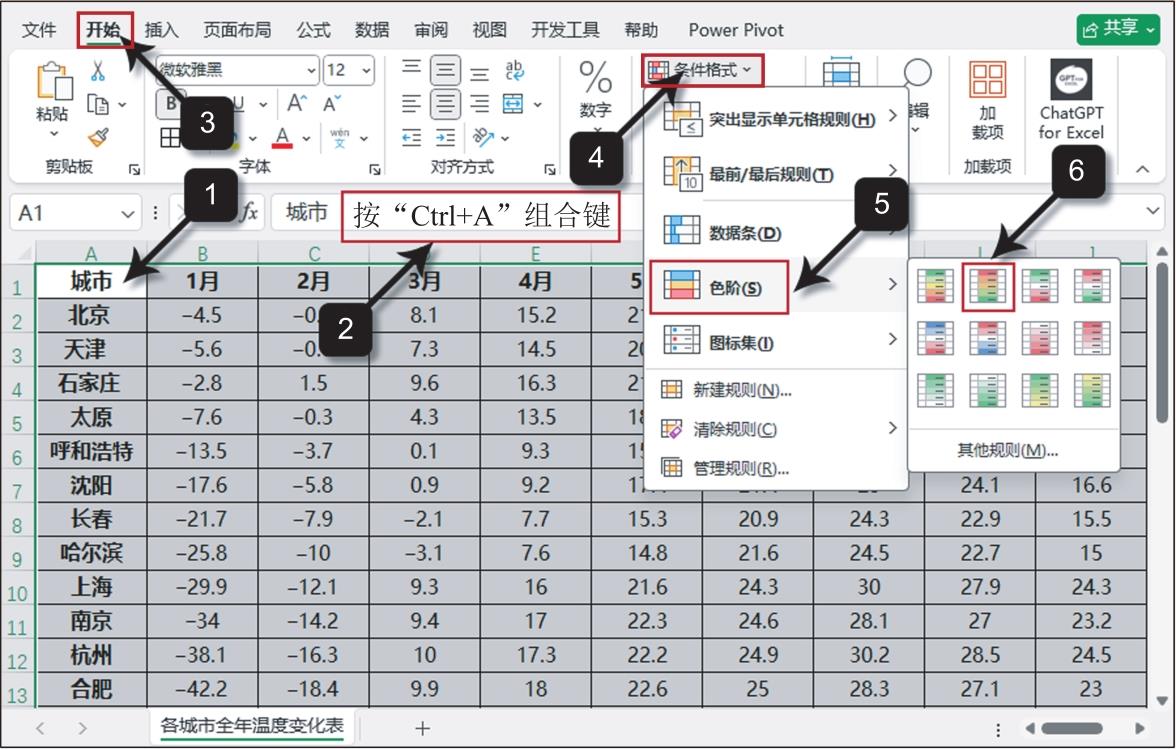Choose 其他规则(M)... in the color scale flyout

1007,450
